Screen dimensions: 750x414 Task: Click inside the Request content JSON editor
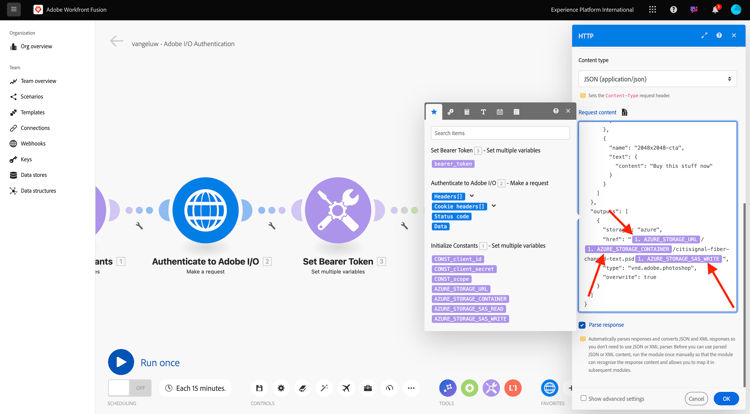[657, 217]
